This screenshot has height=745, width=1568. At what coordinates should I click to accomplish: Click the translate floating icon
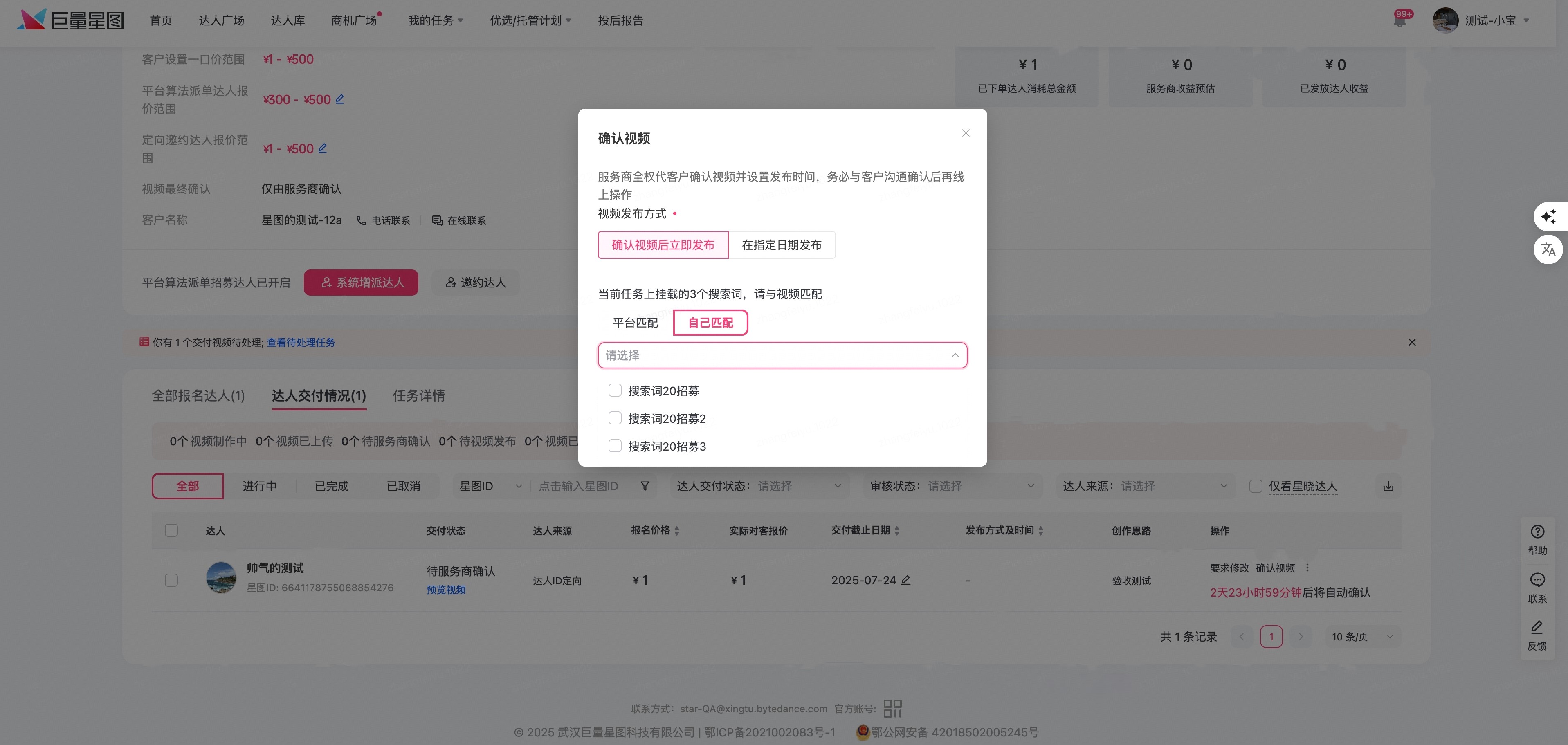[x=1548, y=249]
